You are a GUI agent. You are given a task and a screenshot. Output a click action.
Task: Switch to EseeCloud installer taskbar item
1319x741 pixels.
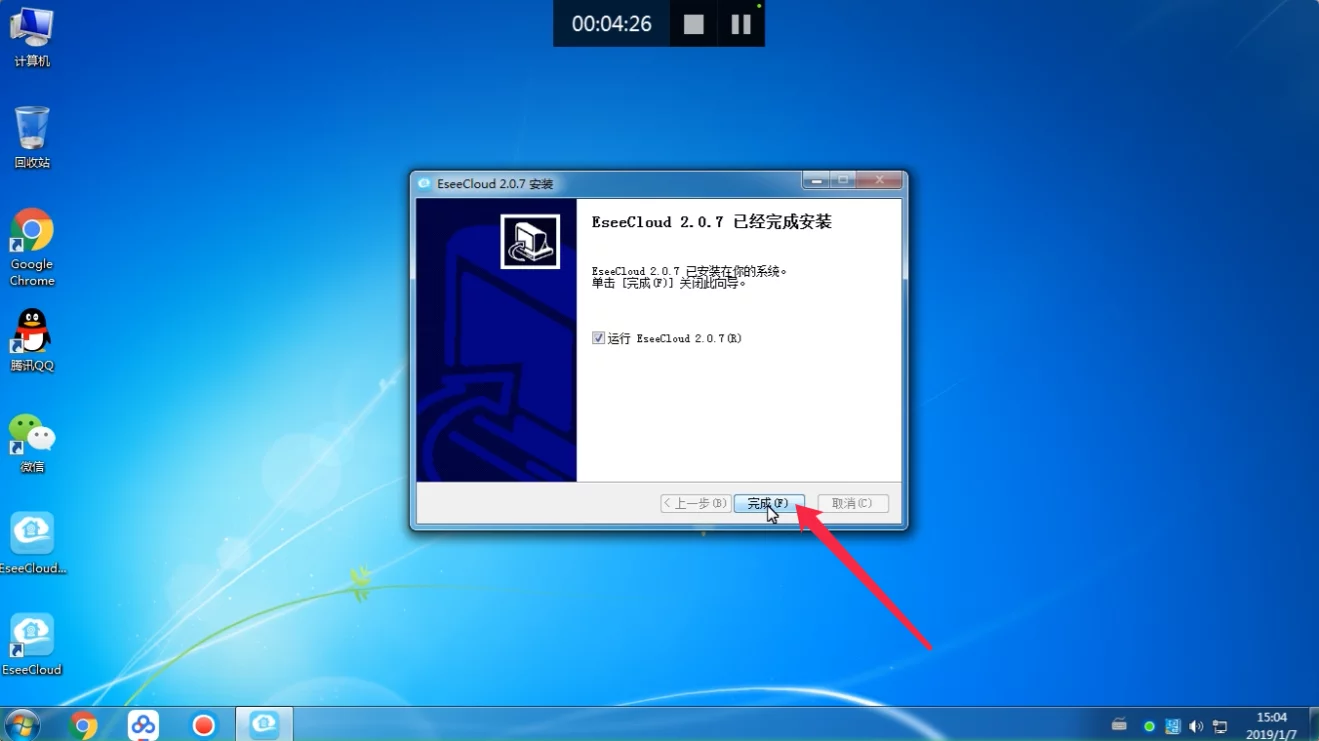(264, 724)
